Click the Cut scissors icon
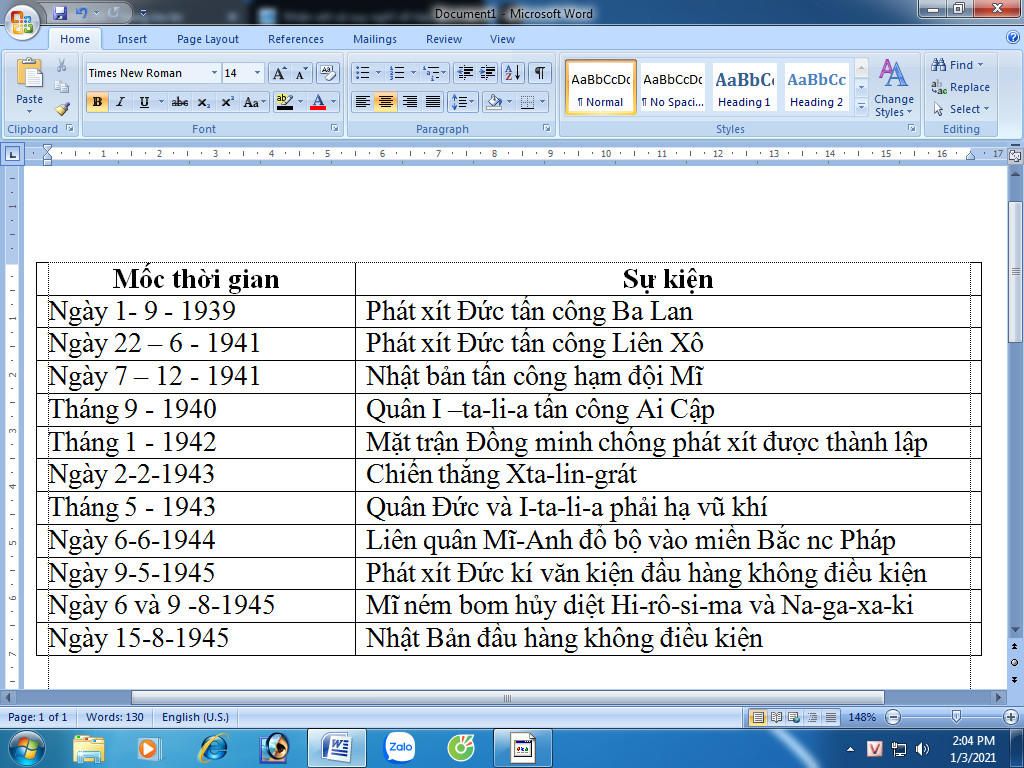Viewport: 1024px width, 768px height. [61, 65]
